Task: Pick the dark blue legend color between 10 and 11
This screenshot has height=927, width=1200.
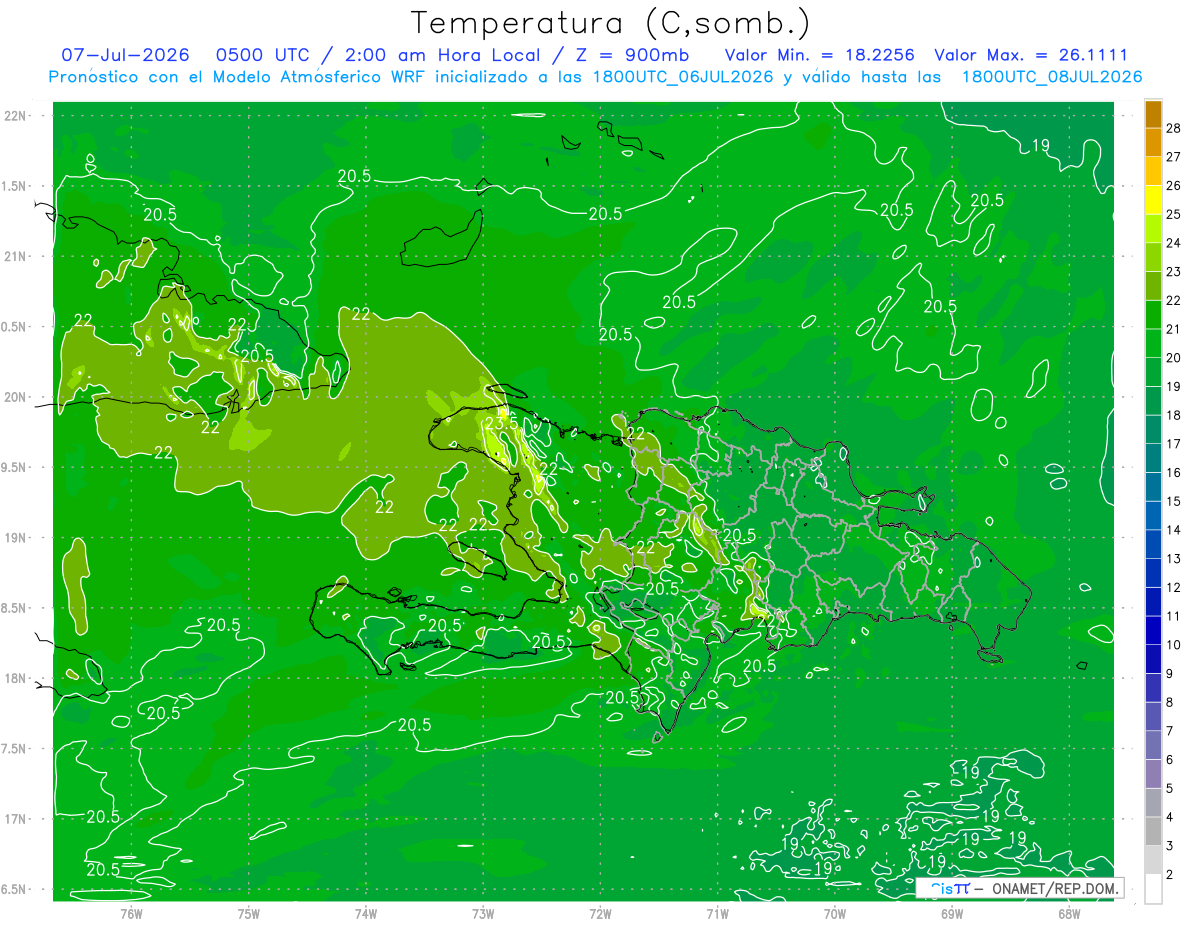Action: (x=1153, y=631)
